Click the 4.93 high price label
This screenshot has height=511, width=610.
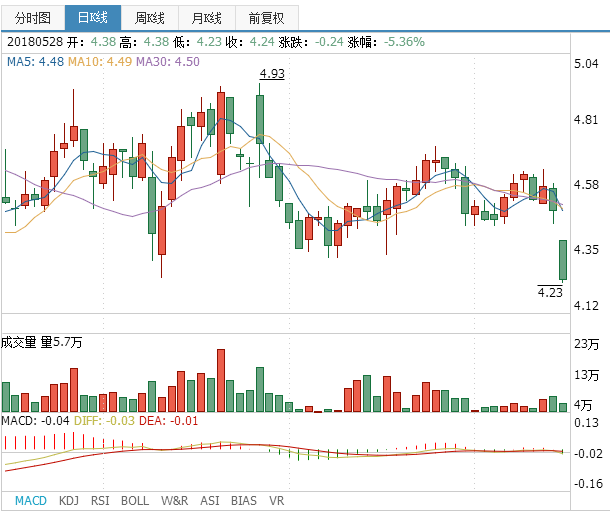pyautogui.click(x=272, y=74)
